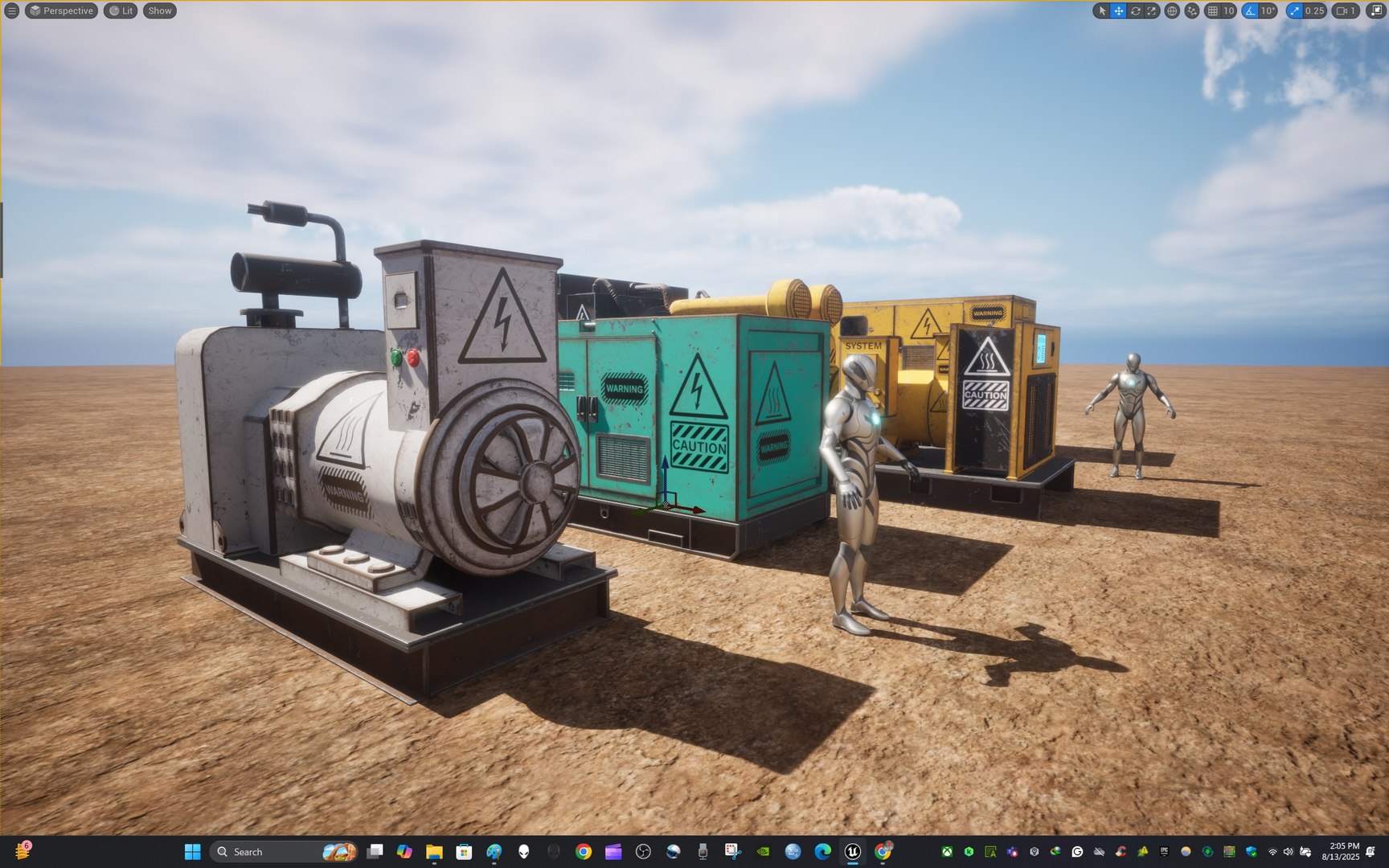Image resolution: width=1389 pixels, height=868 pixels.
Task: Open the Show flags menu
Action: click(160, 10)
